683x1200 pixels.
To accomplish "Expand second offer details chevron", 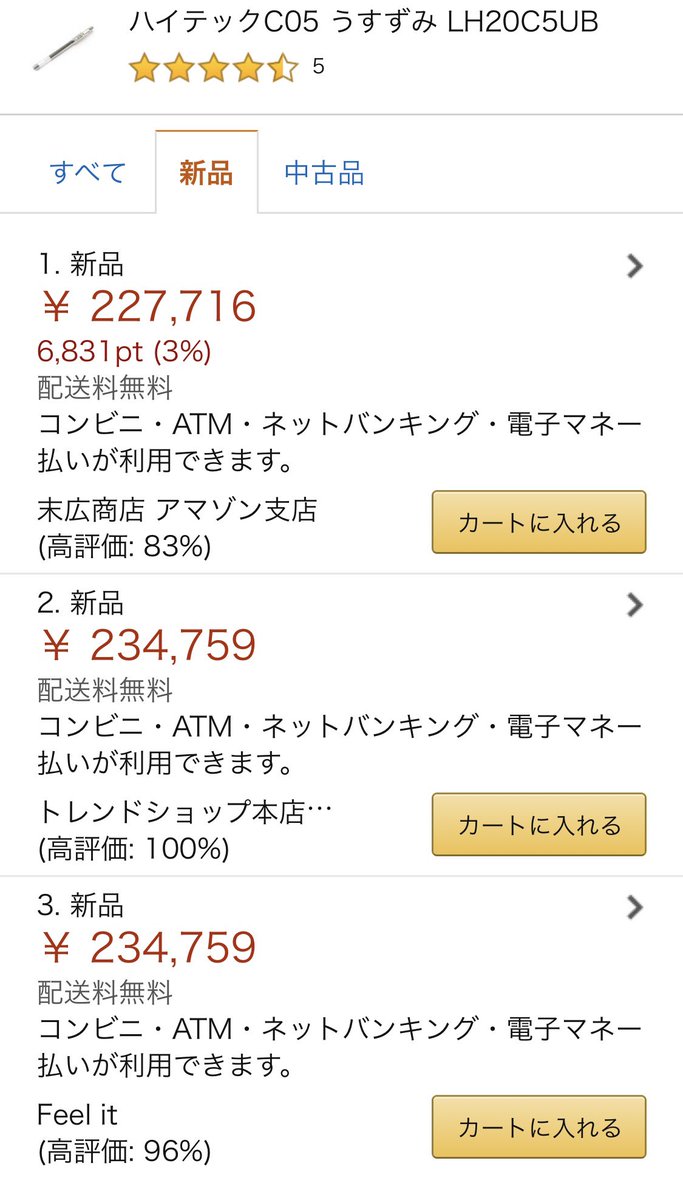I will [x=634, y=604].
